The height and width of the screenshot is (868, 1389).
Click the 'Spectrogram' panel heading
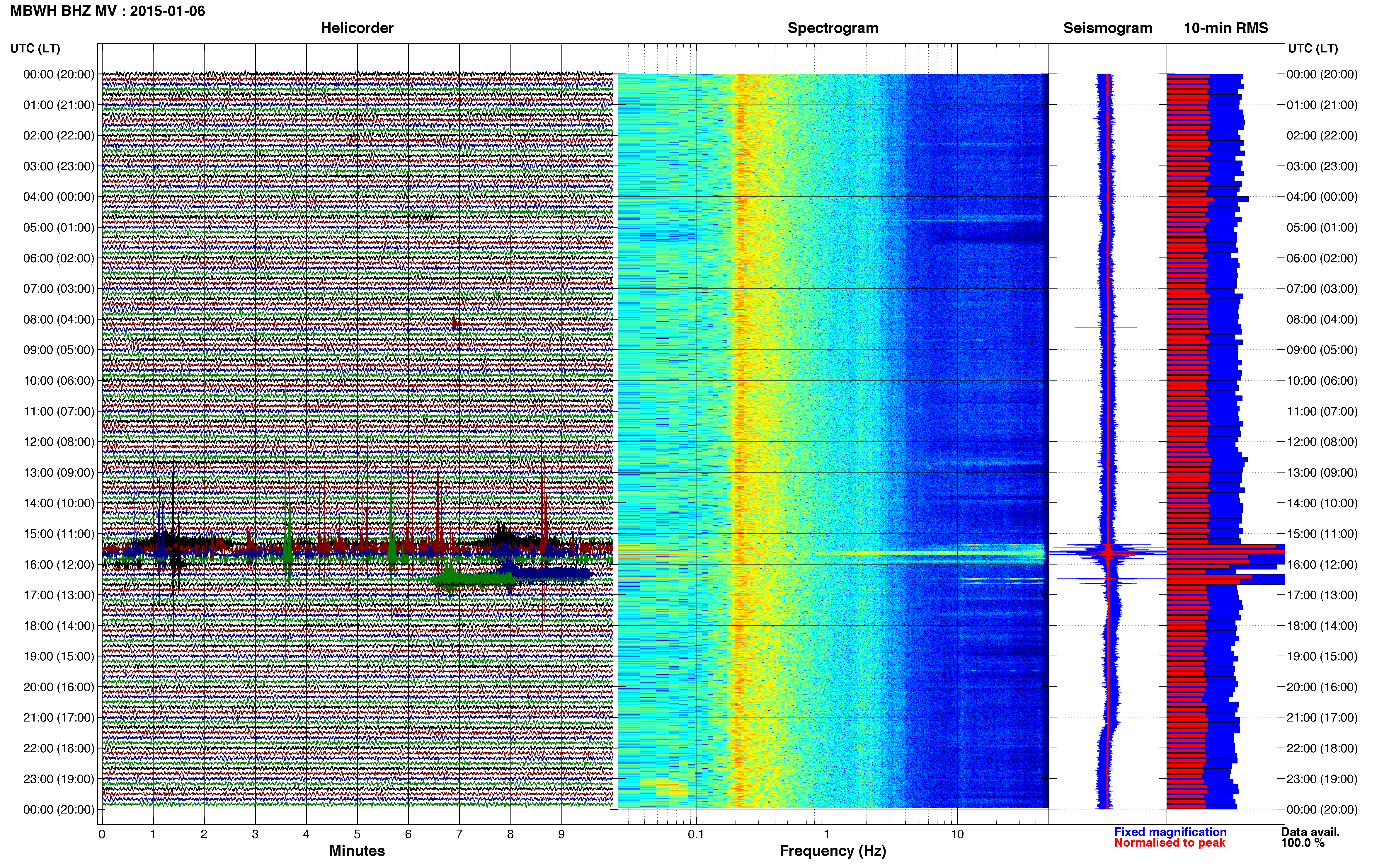coord(833,28)
